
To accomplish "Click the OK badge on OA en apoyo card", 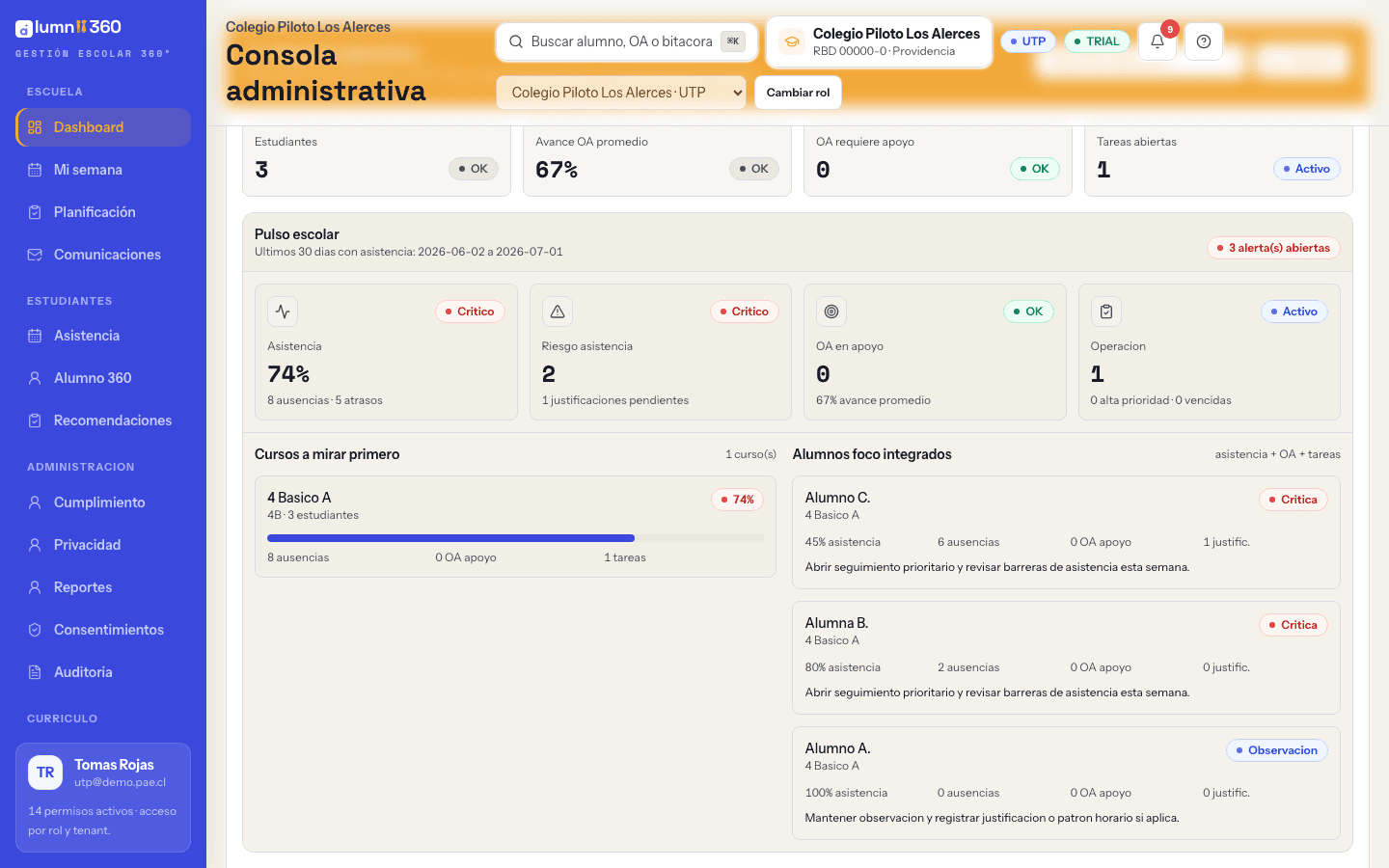I will click(1028, 312).
